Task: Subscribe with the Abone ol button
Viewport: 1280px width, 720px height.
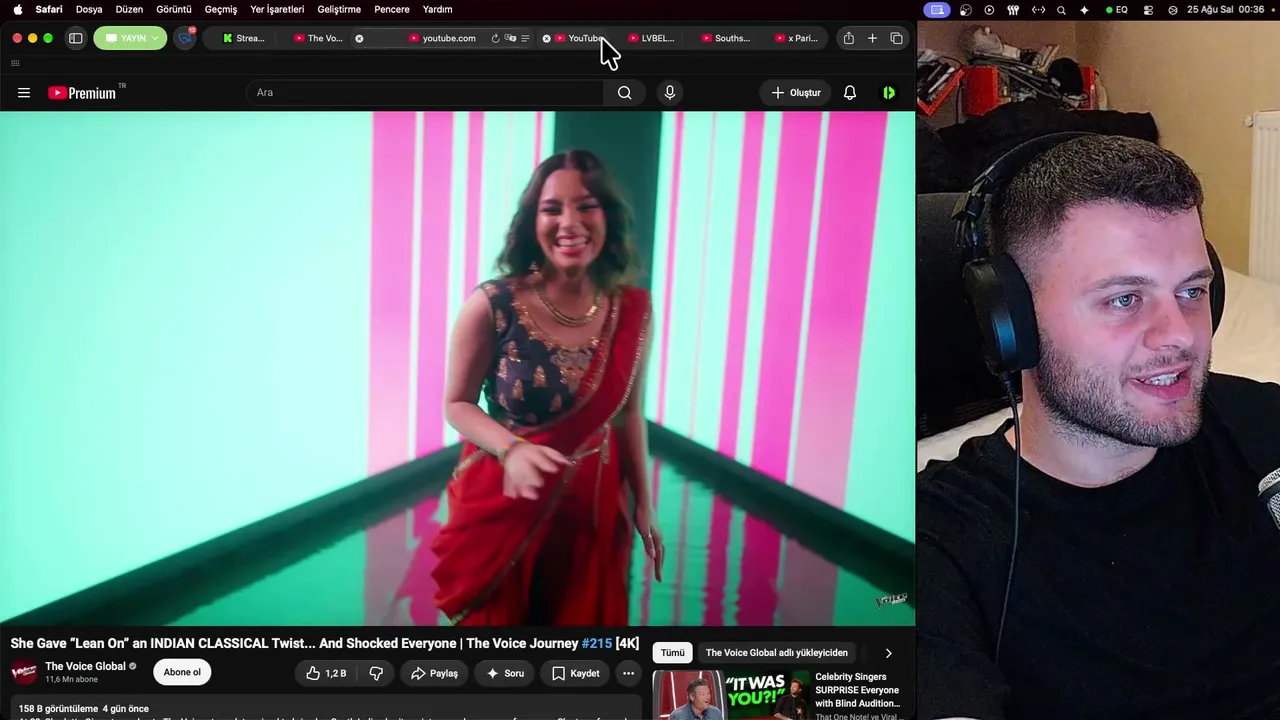Action: point(182,672)
